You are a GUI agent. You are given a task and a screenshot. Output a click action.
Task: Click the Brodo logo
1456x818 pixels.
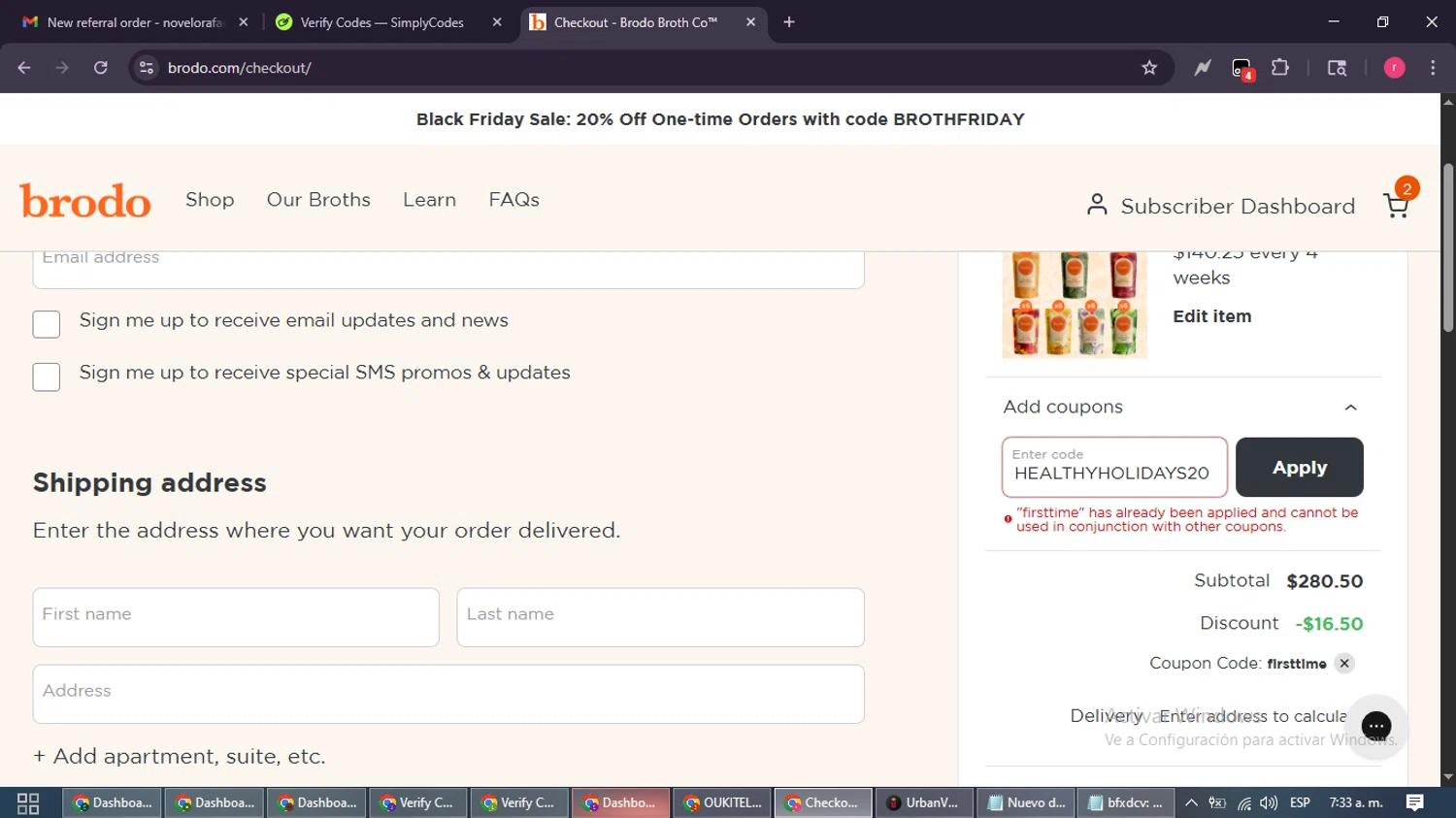pos(85,201)
